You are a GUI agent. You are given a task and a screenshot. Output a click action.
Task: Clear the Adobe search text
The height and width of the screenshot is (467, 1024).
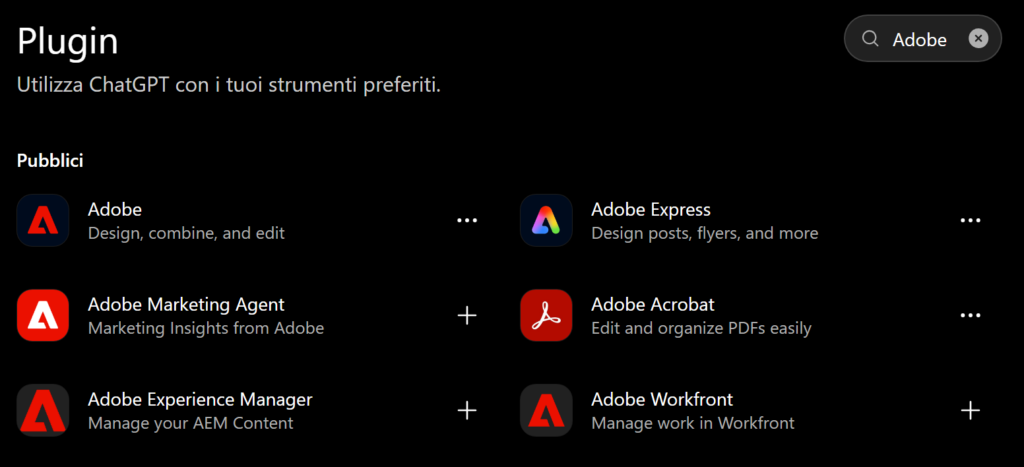click(x=978, y=39)
